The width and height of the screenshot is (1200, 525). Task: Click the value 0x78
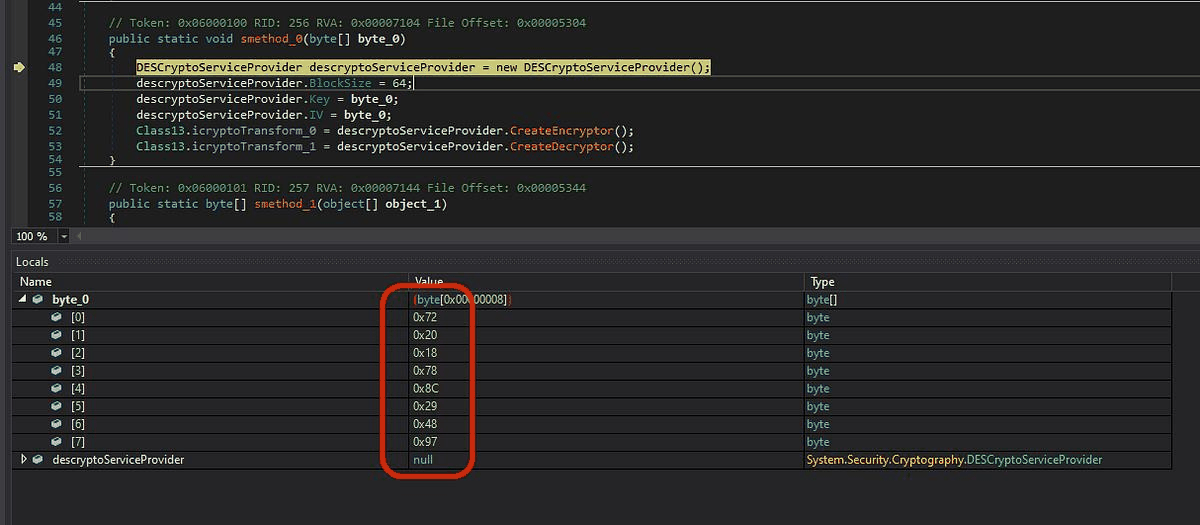click(x=425, y=370)
